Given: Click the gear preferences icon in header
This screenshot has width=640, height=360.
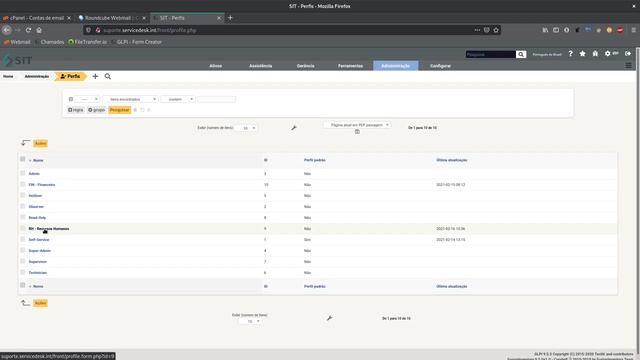Looking at the screenshot, I should tap(607, 53).
